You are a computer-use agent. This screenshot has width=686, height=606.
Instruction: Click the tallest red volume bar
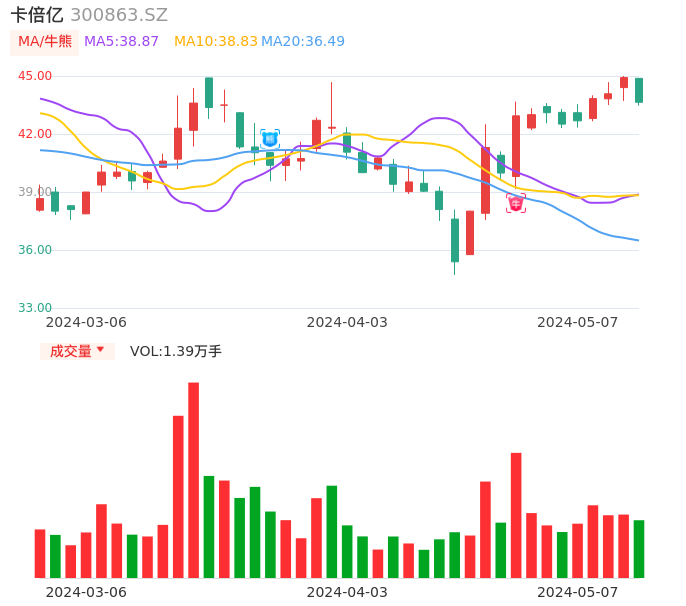[x=193, y=480]
